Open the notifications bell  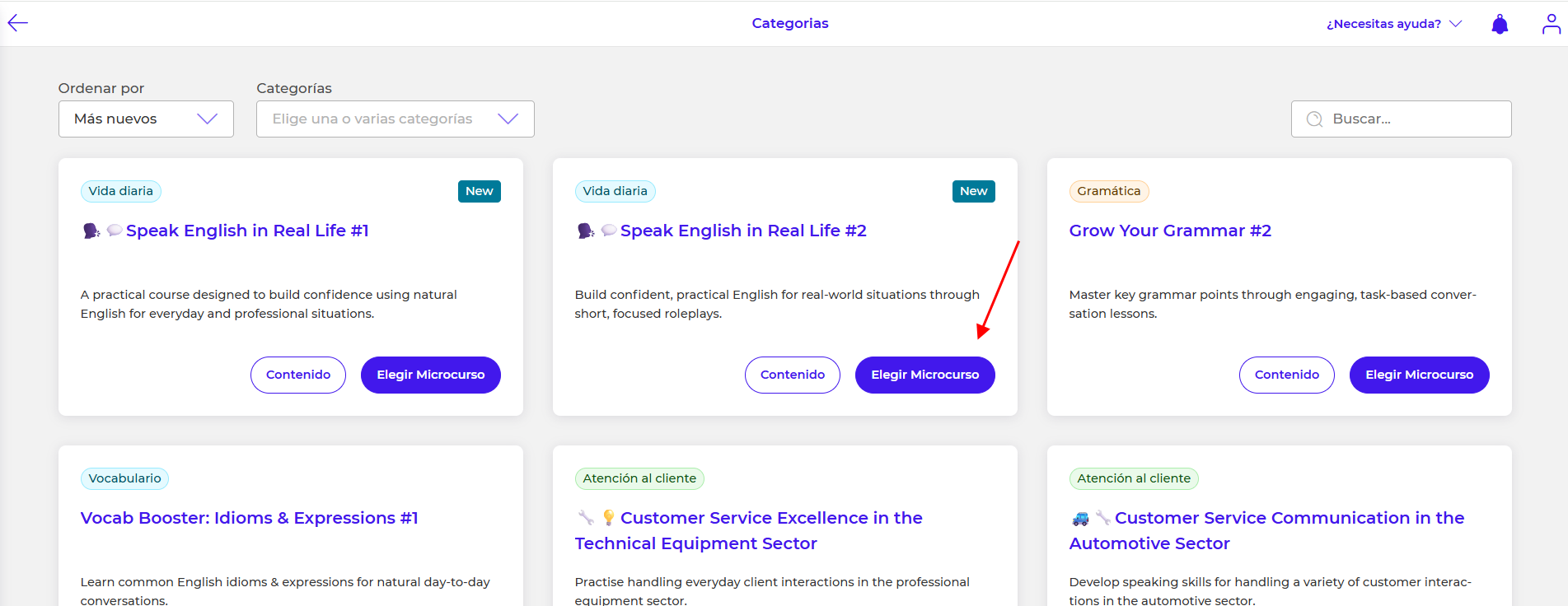tap(1500, 24)
